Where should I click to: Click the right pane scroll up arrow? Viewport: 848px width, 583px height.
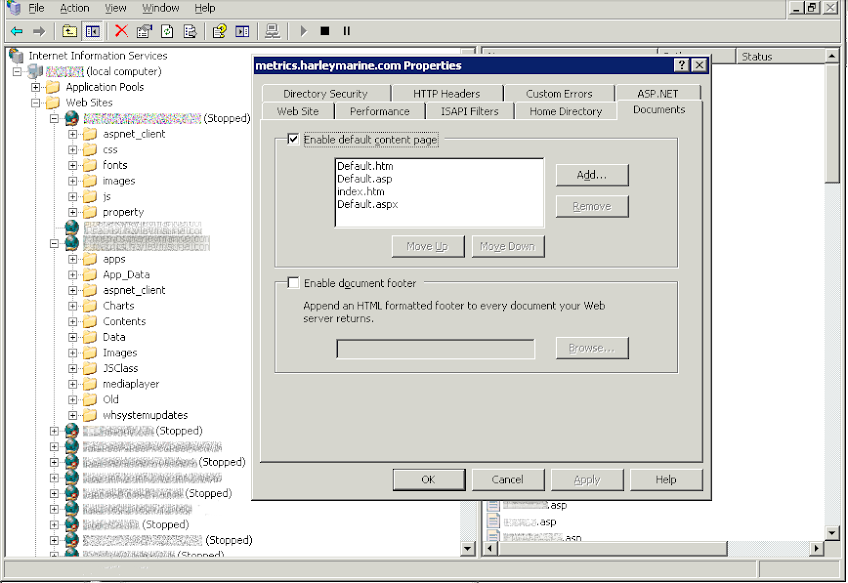click(x=832, y=56)
